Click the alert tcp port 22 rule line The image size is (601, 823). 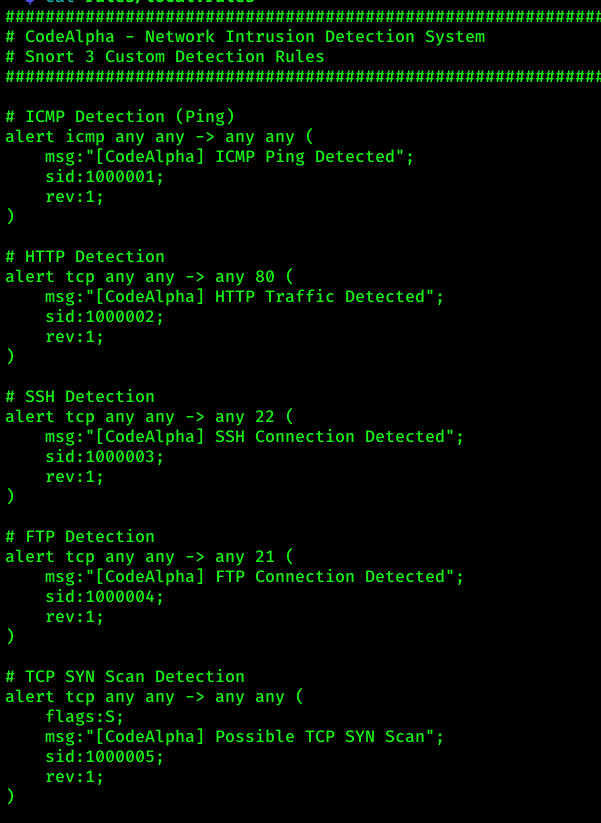click(x=150, y=417)
